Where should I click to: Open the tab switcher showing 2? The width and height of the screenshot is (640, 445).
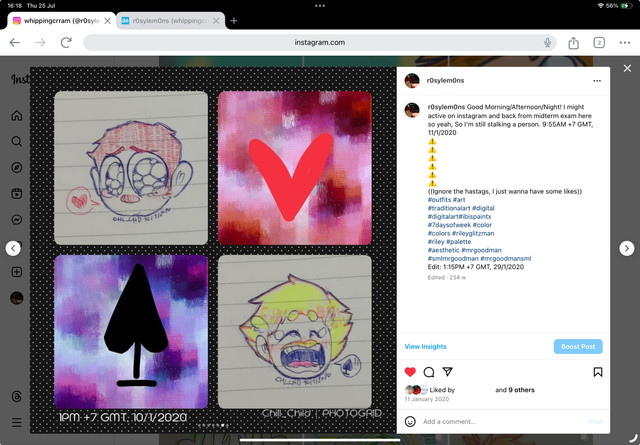click(x=599, y=42)
